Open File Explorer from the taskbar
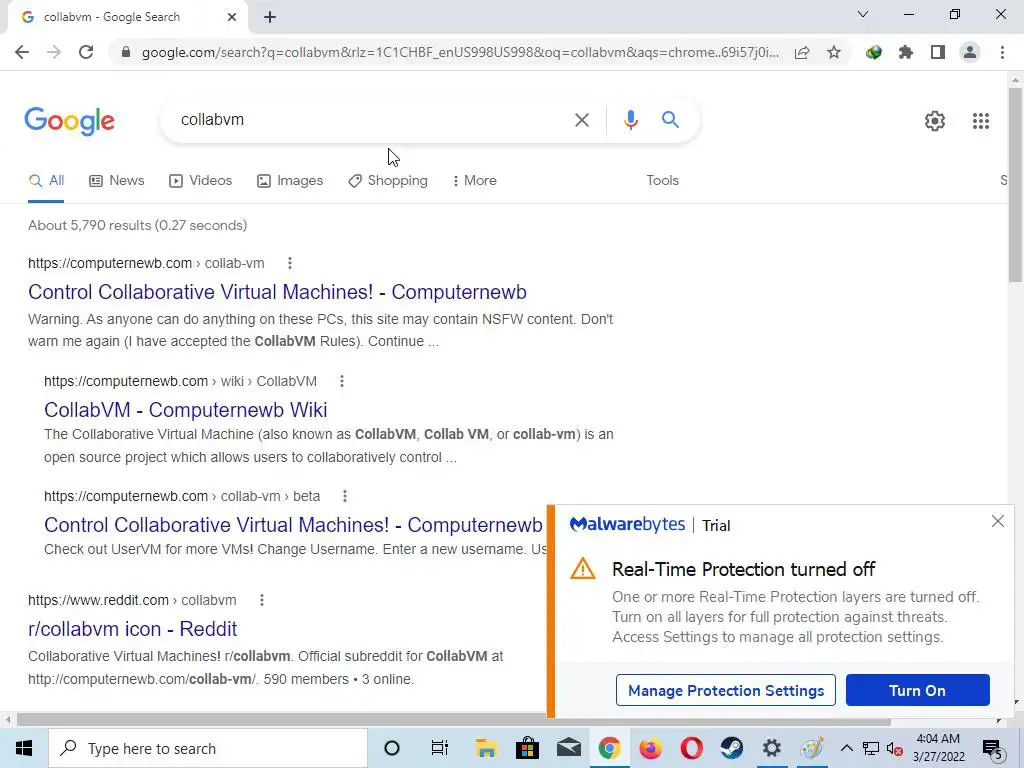Screen dimensions: 1024x768 click(486, 748)
